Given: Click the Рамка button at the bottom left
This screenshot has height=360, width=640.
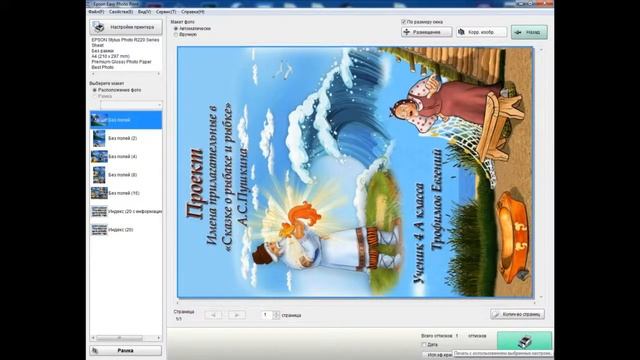Looking at the screenshot, I should point(126,351).
